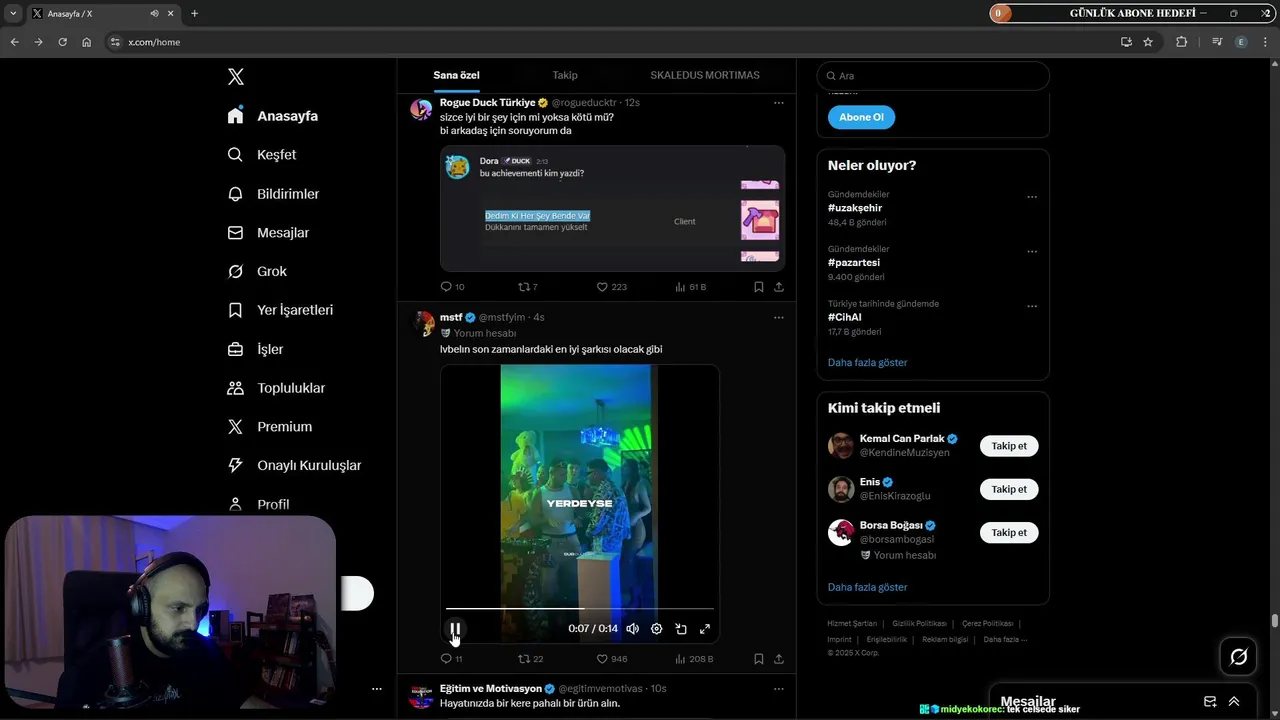
Task: Open more options for #CihAI trend
Action: 1032,306
